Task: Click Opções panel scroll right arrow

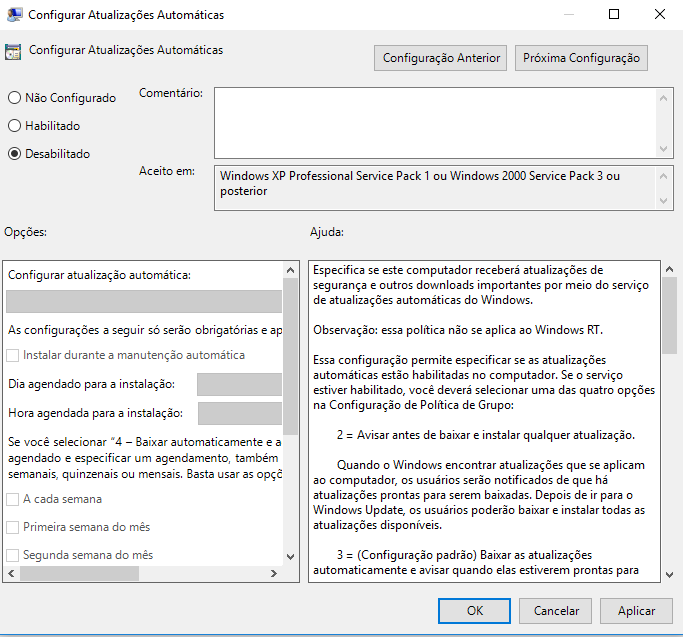Action: (x=274, y=573)
